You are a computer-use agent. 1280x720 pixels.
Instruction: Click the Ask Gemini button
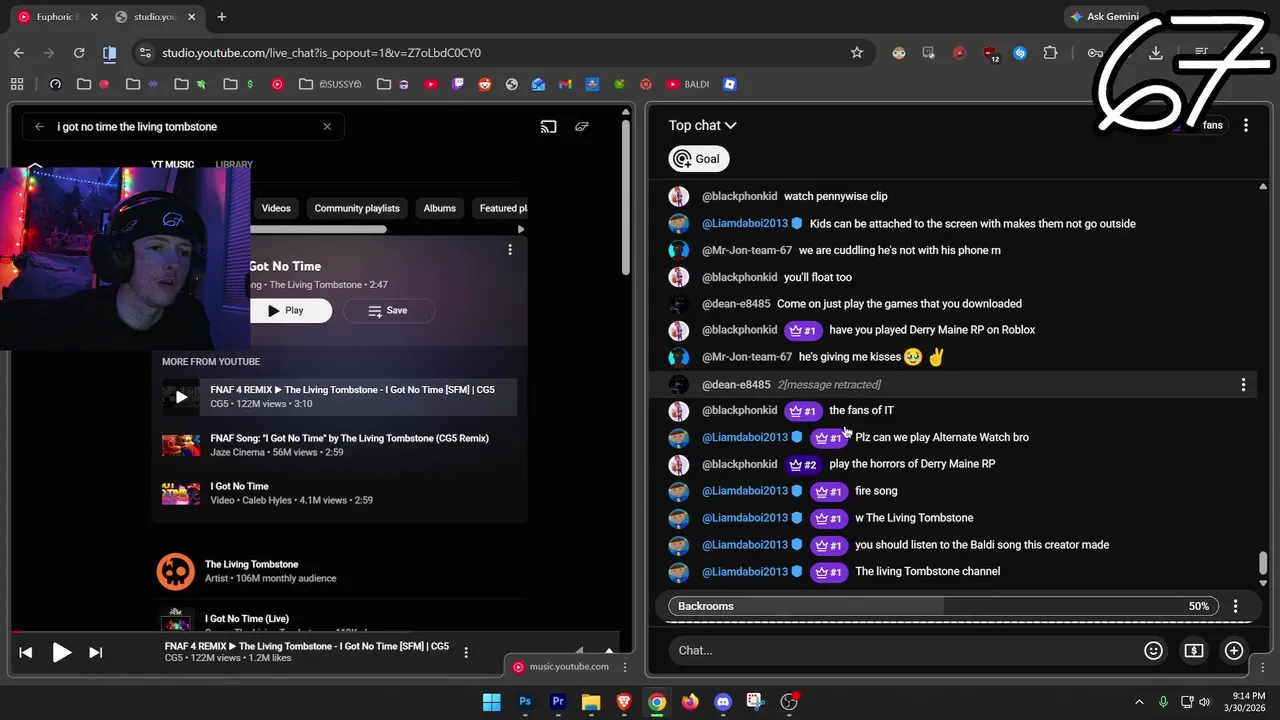pos(1105,17)
